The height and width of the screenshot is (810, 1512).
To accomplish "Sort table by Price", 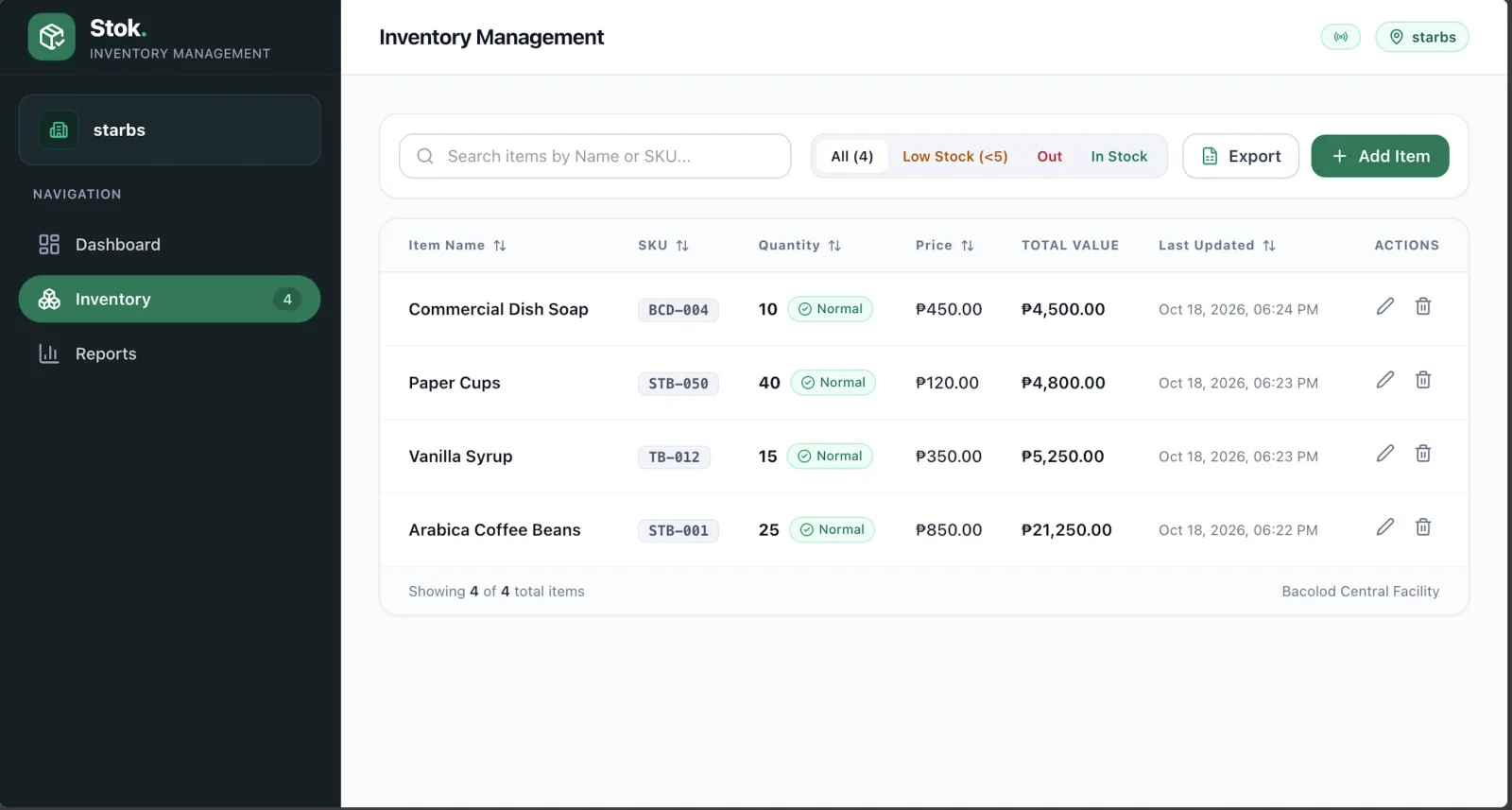I will coord(944,246).
